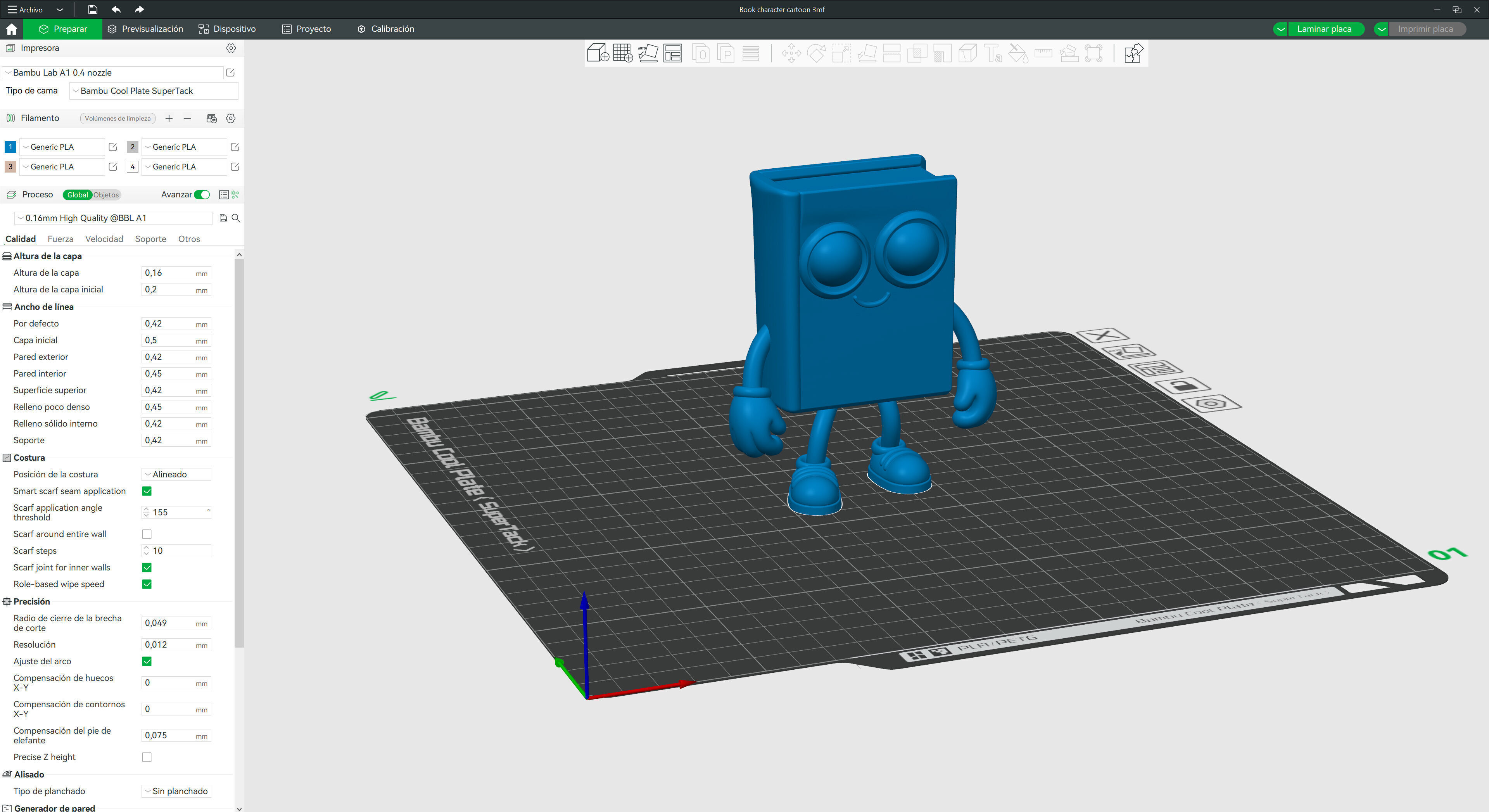Enable Precise Z height checkbox
The height and width of the screenshot is (812, 1489).
coord(147,758)
